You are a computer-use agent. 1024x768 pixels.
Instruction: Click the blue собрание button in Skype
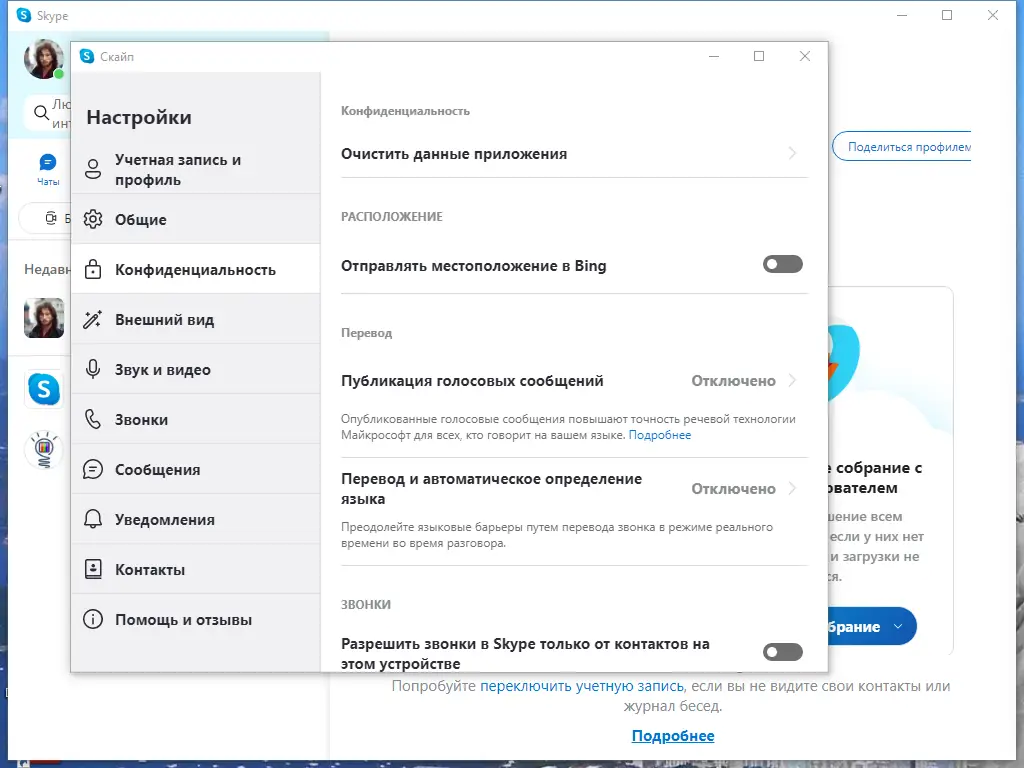pyautogui.click(x=871, y=626)
